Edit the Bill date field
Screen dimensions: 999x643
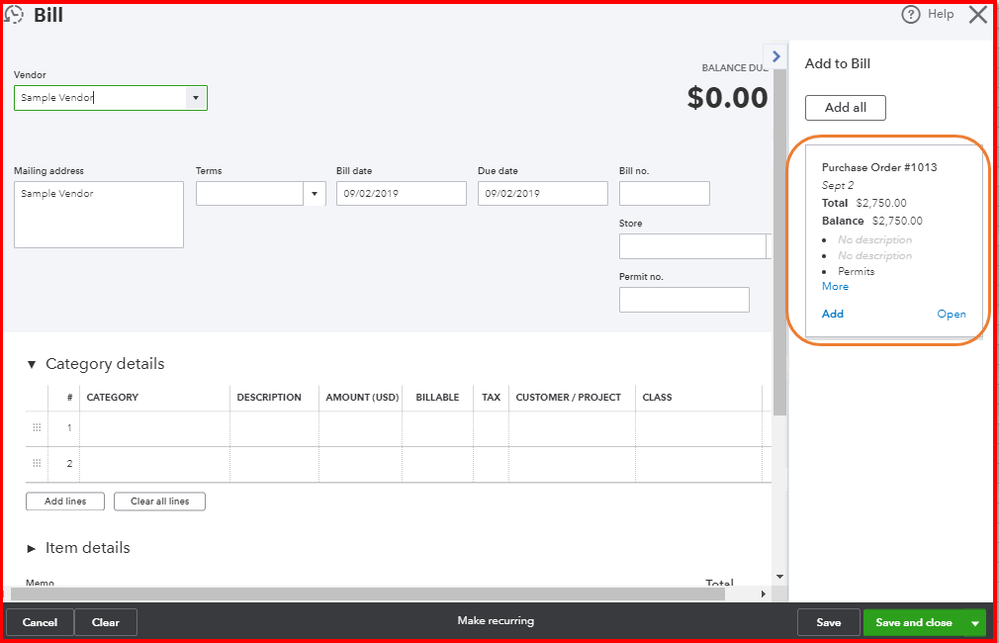click(401, 194)
